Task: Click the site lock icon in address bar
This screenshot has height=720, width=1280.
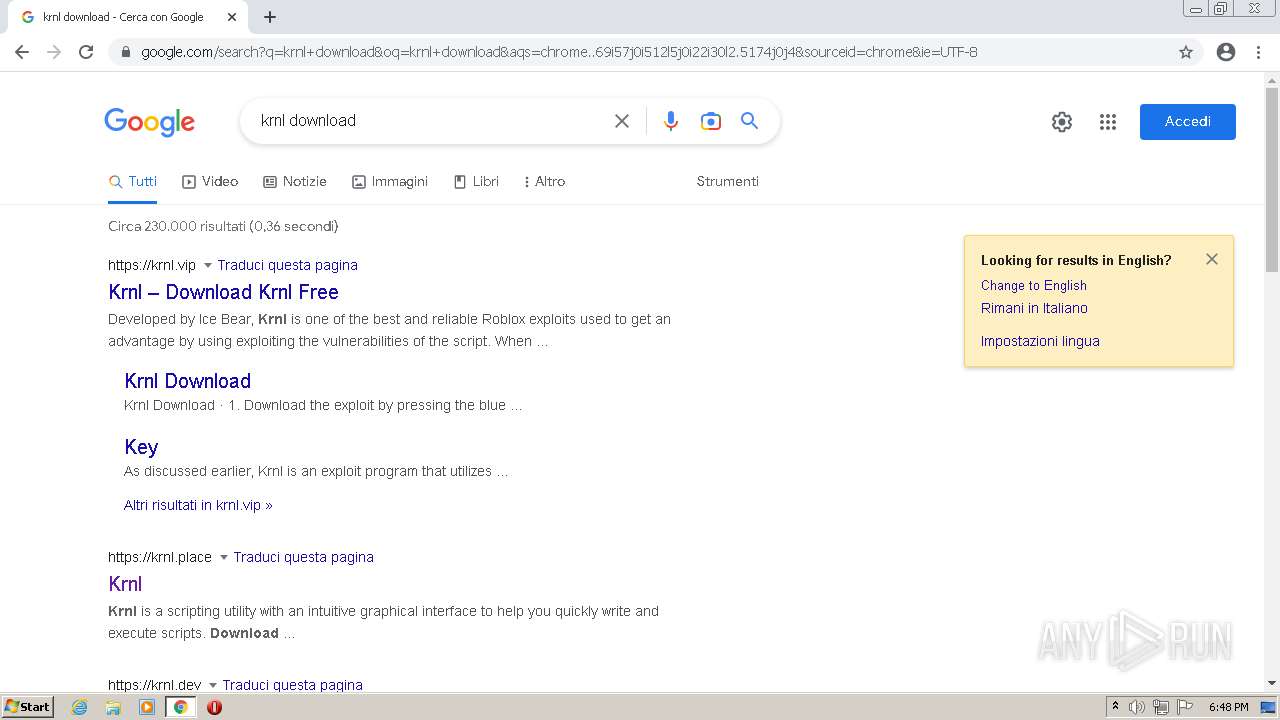Action: tap(125, 52)
